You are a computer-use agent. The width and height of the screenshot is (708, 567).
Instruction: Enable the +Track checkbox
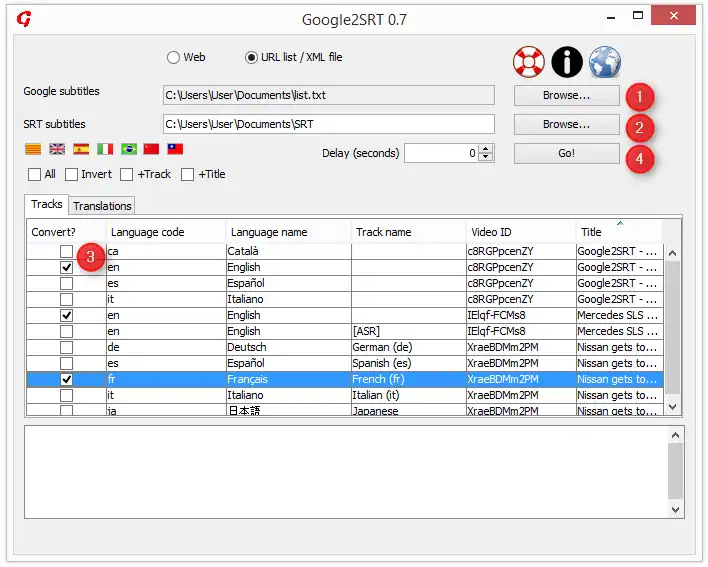click(x=126, y=174)
